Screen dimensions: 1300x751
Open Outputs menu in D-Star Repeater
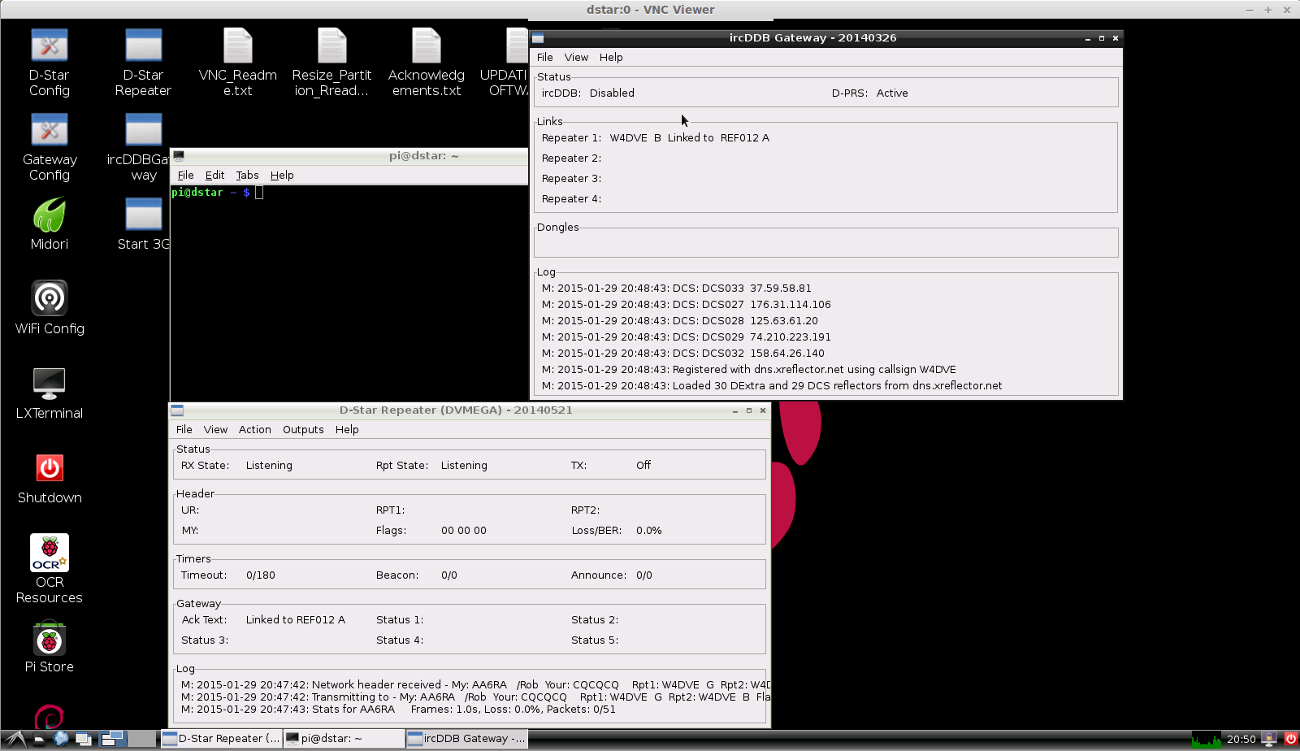point(303,429)
